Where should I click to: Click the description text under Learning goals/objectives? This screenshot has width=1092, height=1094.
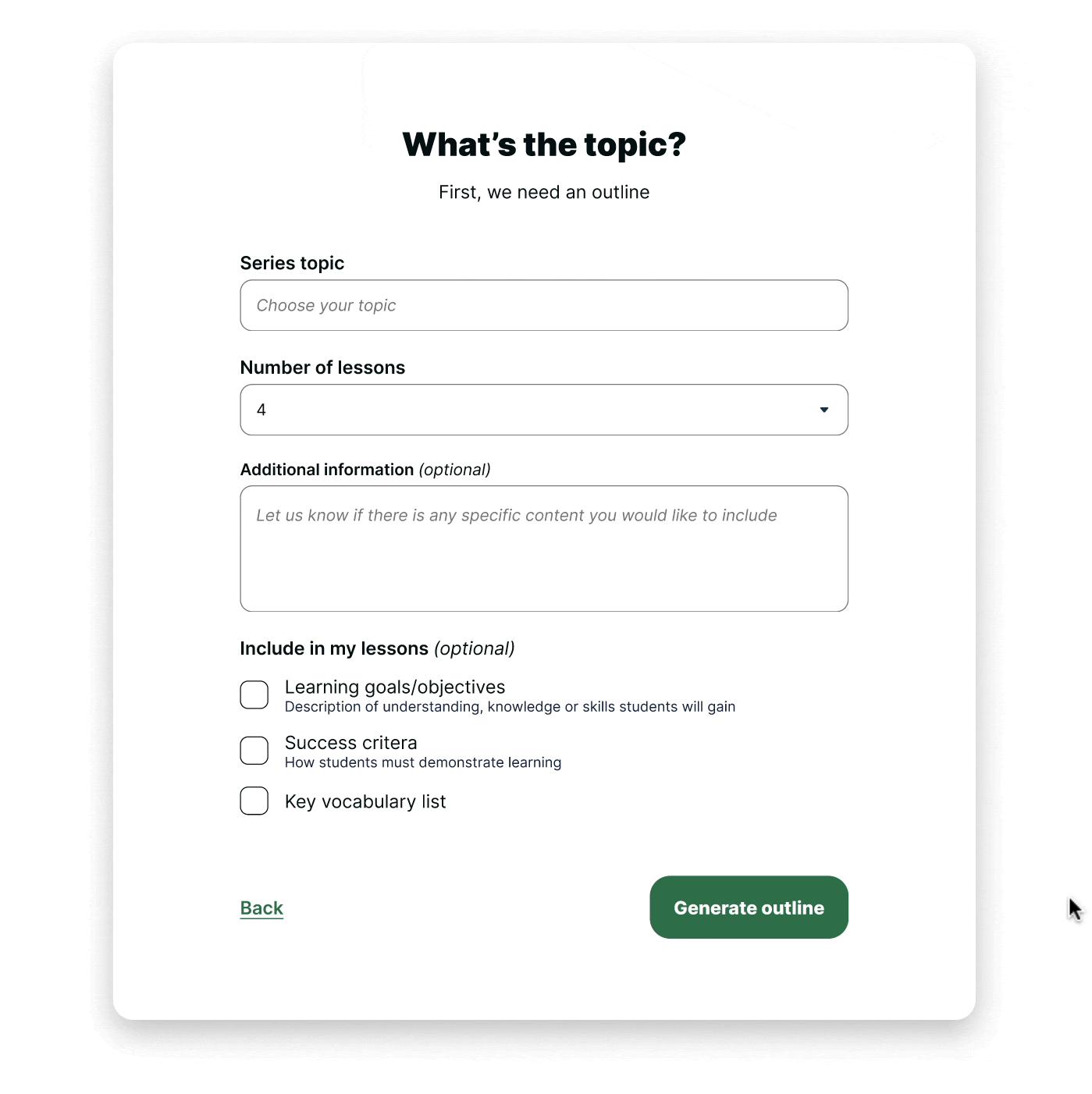(510, 707)
